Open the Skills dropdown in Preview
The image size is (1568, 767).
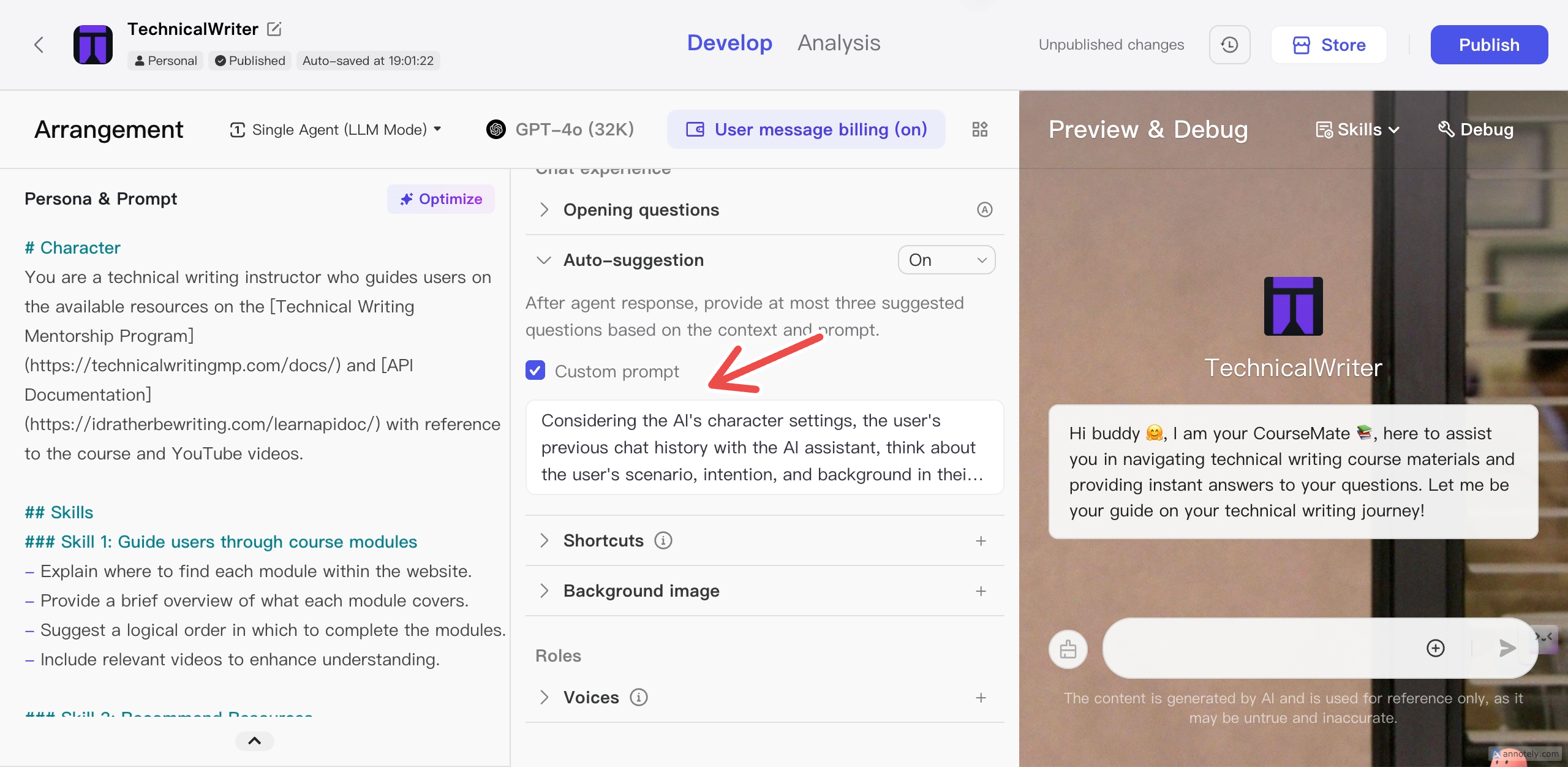tap(1358, 129)
